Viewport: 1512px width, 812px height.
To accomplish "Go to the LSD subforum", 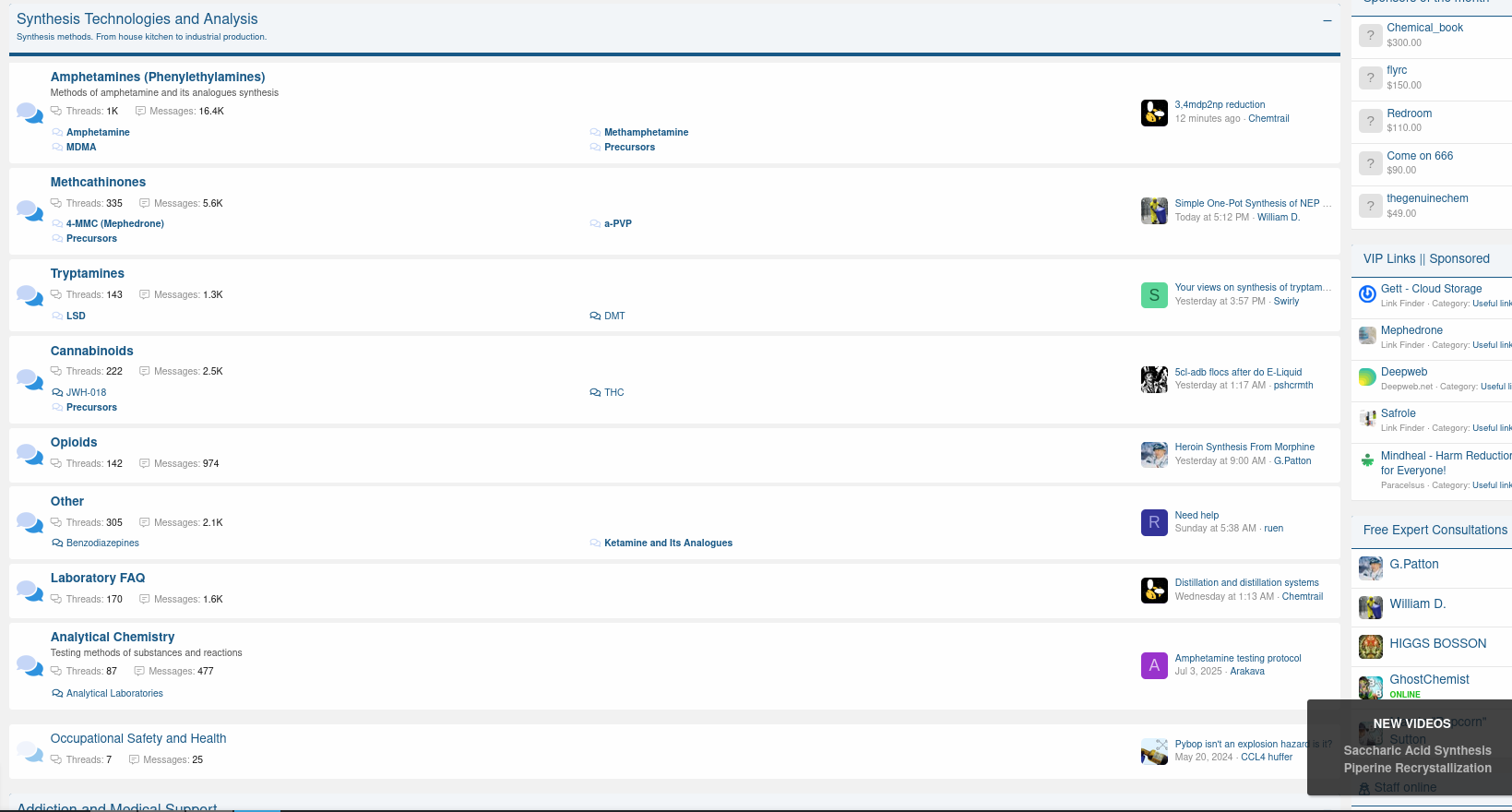I will pos(76,316).
